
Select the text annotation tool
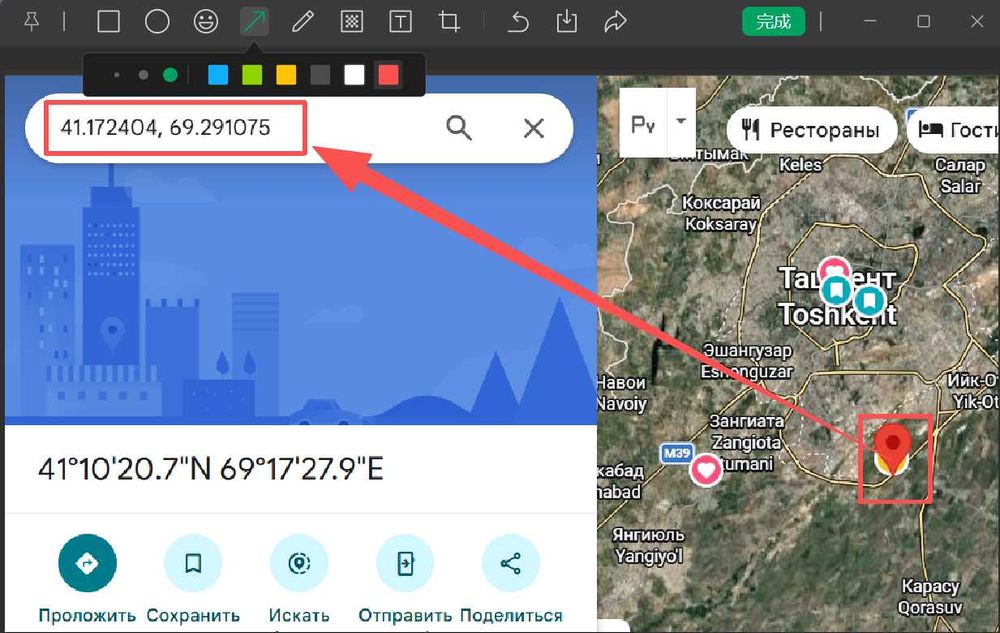(x=400, y=22)
